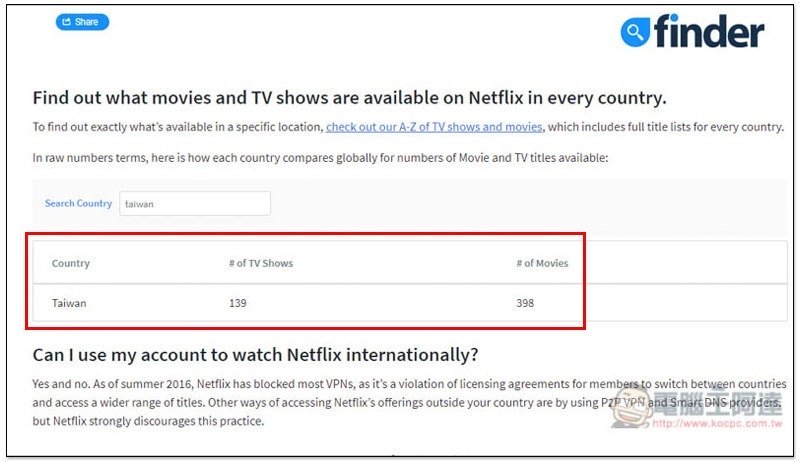The height and width of the screenshot is (462, 800).
Task: Click the finder magnifying glass logo icon
Action: tap(634, 33)
